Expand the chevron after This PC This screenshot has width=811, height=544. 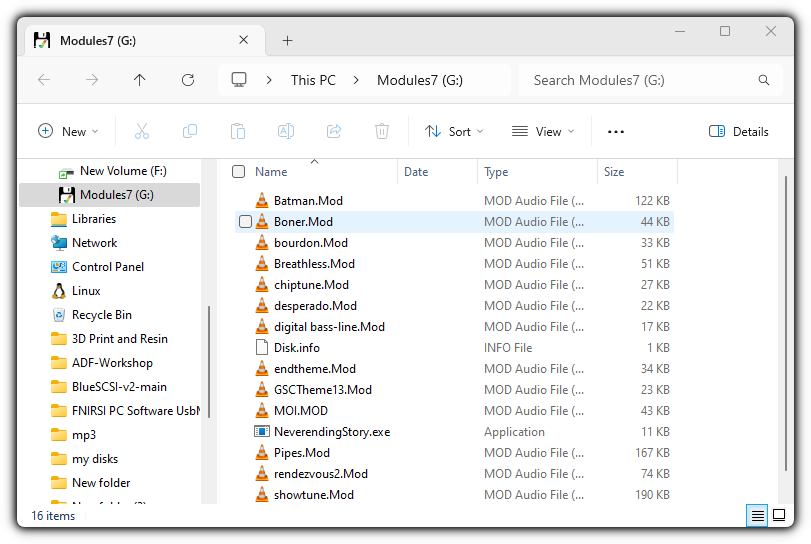[356, 80]
